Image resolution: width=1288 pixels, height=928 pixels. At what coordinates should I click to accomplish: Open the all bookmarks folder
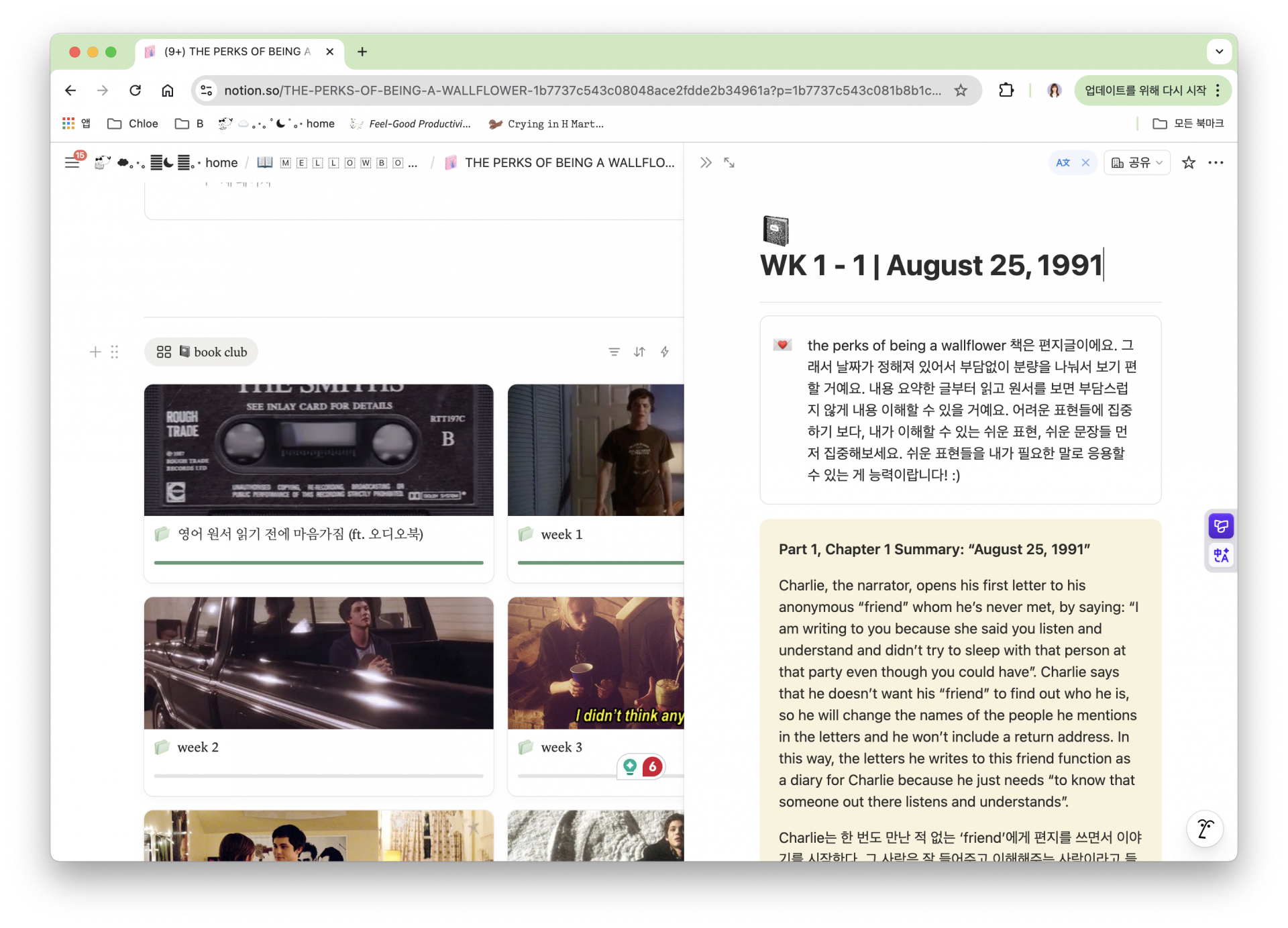[1188, 123]
